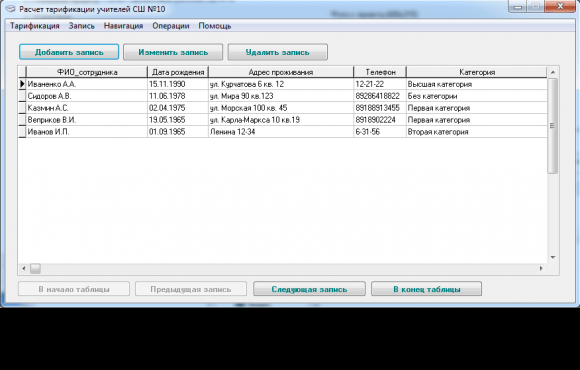This screenshot has width=580, height=370.
Task: Open the Операции menu
Action: click(171, 26)
